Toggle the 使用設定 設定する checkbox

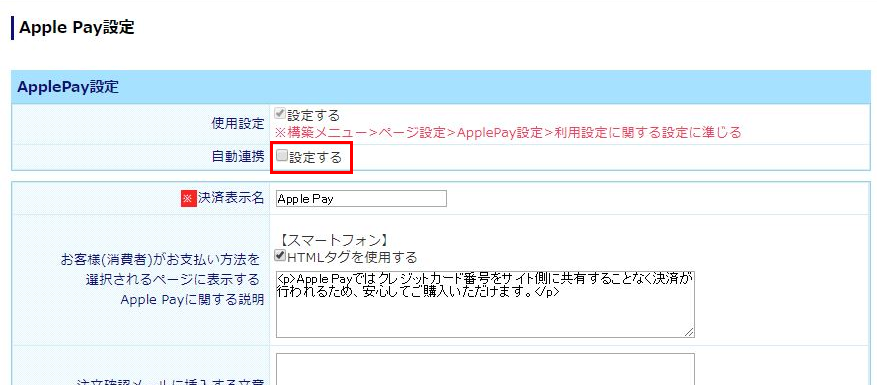click(280, 114)
